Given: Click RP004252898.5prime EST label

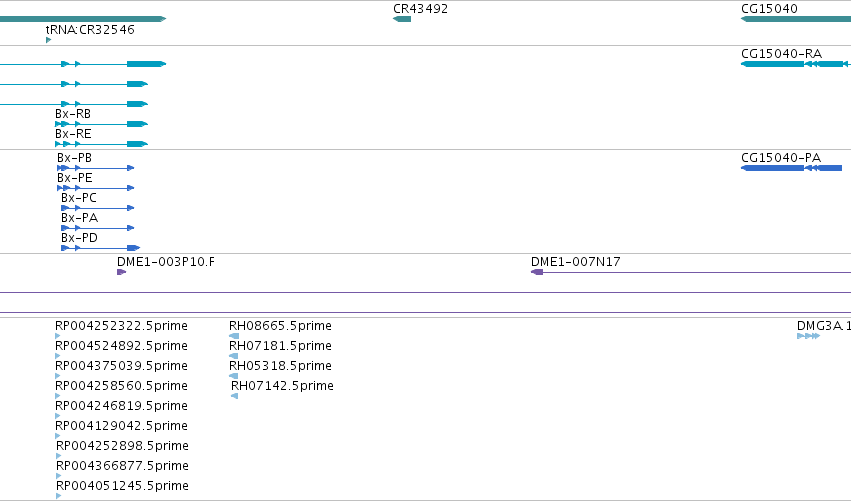Looking at the screenshot, I should coord(123,447).
